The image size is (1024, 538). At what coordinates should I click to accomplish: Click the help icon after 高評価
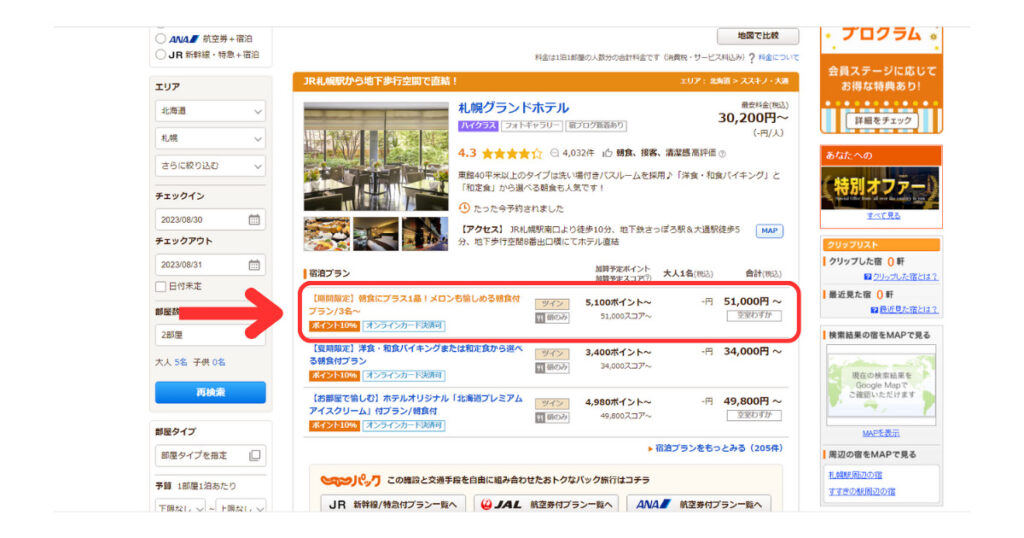pos(722,153)
